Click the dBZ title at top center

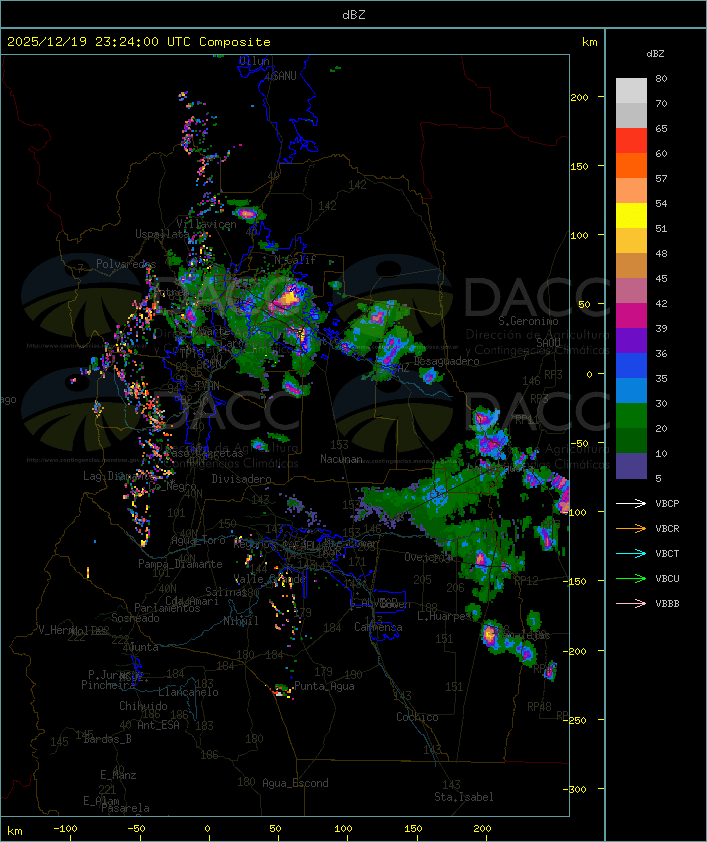(354, 14)
